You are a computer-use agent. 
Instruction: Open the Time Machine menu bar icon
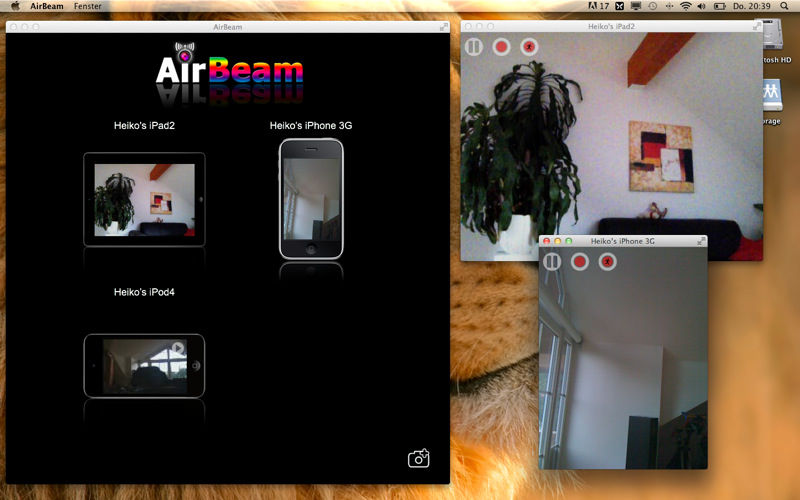(653, 6)
